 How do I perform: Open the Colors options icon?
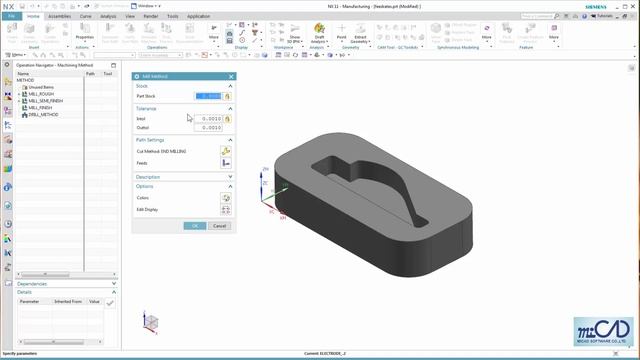click(x=226, y=198)
